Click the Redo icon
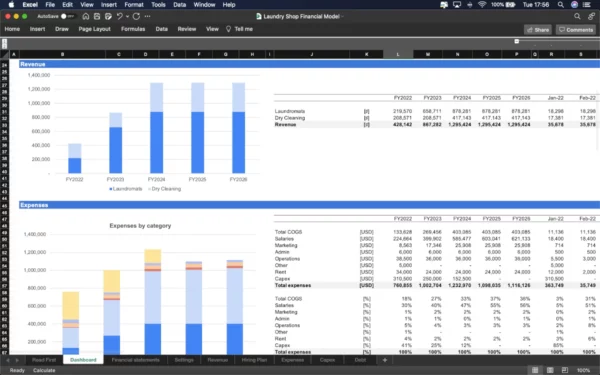The image size is (600, 375). click(x=136, y=16)
